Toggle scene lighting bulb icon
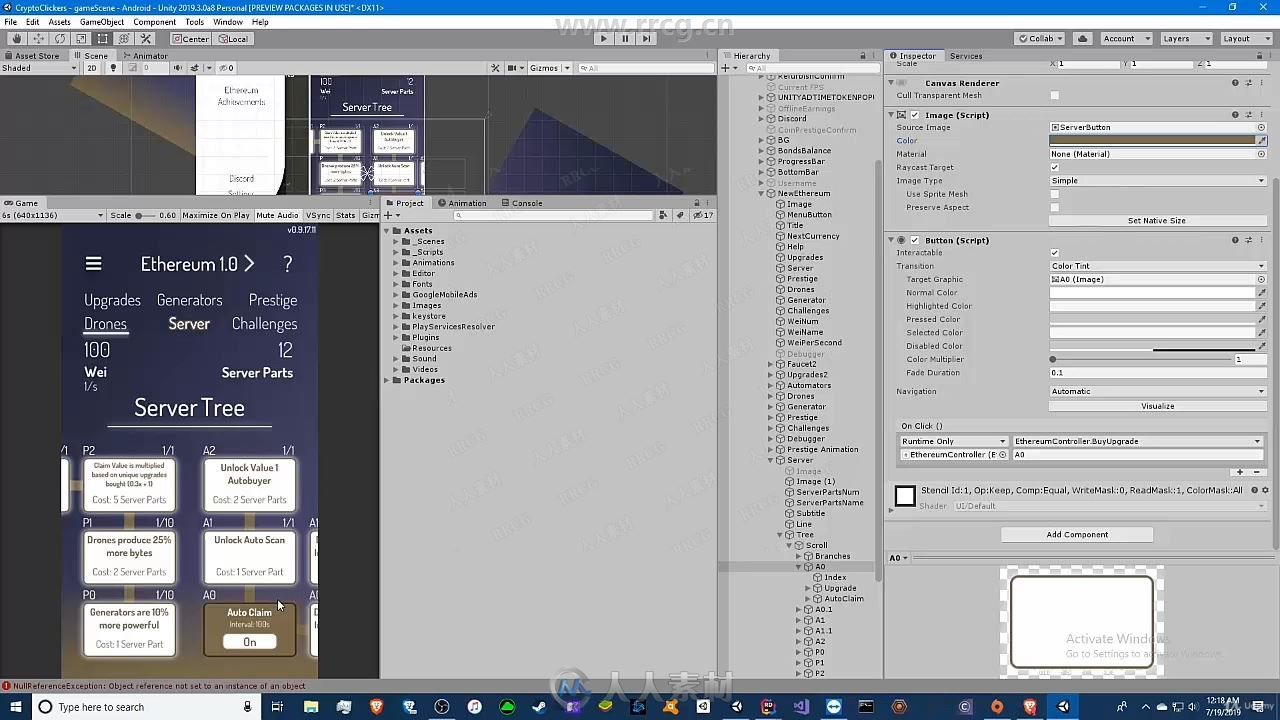The height and width of the screenshot is (720, 1280). (113, 68)
